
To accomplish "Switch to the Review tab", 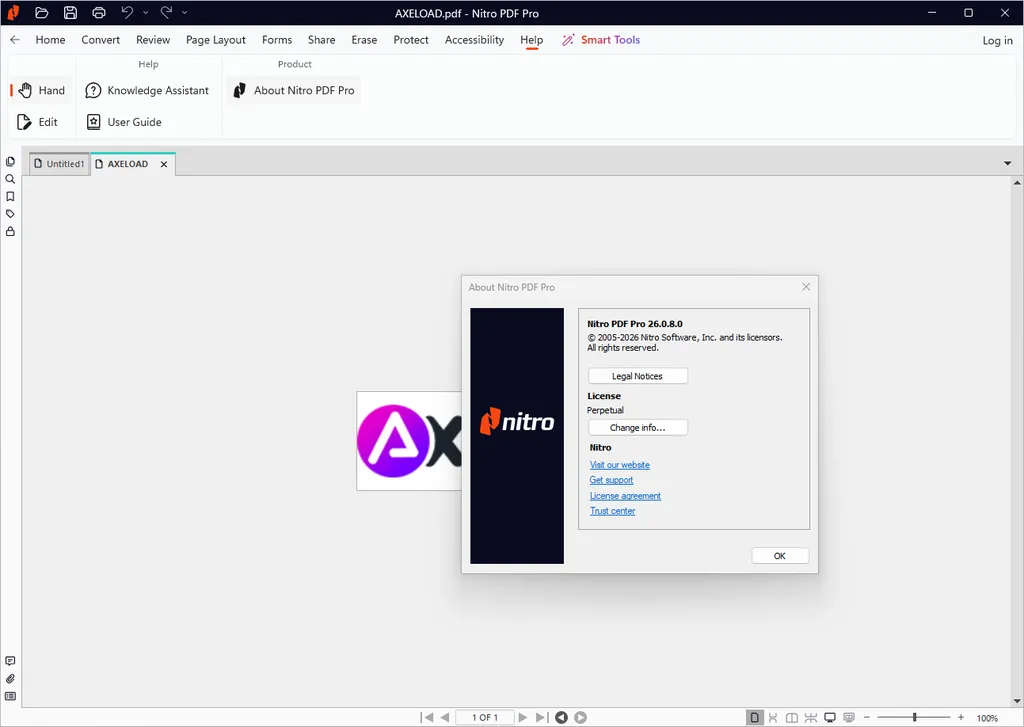I will tap(153, 40).
